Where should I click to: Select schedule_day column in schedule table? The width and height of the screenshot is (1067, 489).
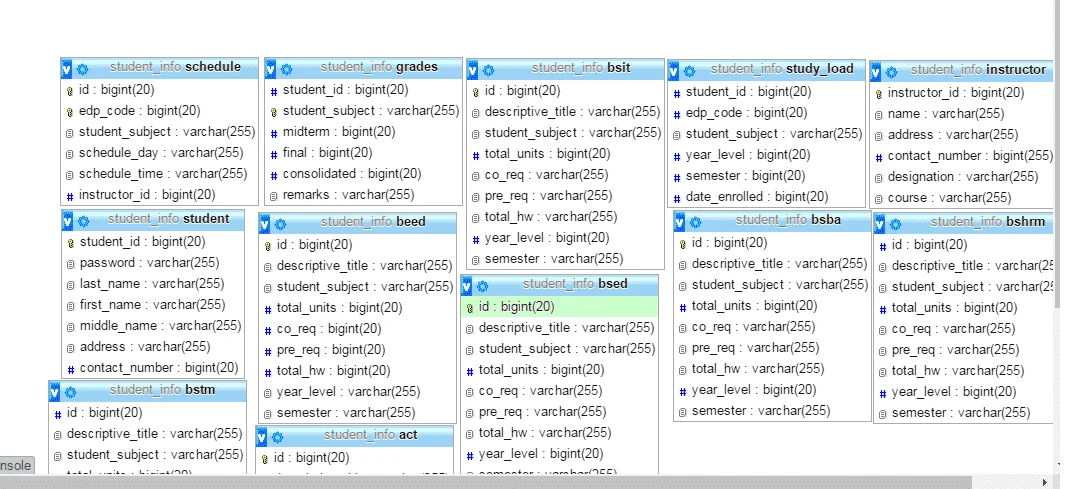click(x=160, y=152)
